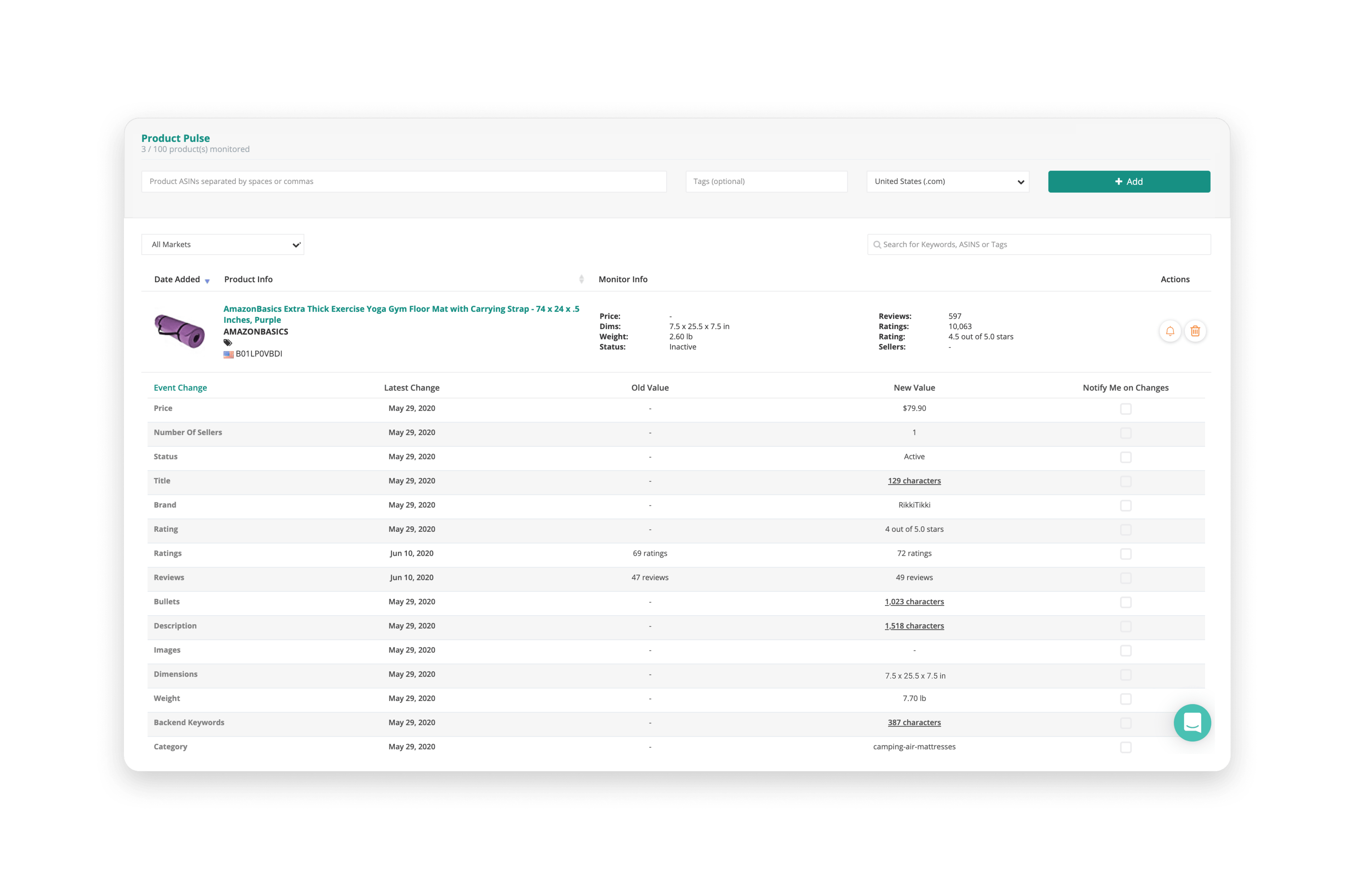
Task: Check the Status notify checkbox
Action: click(1126, 457)
